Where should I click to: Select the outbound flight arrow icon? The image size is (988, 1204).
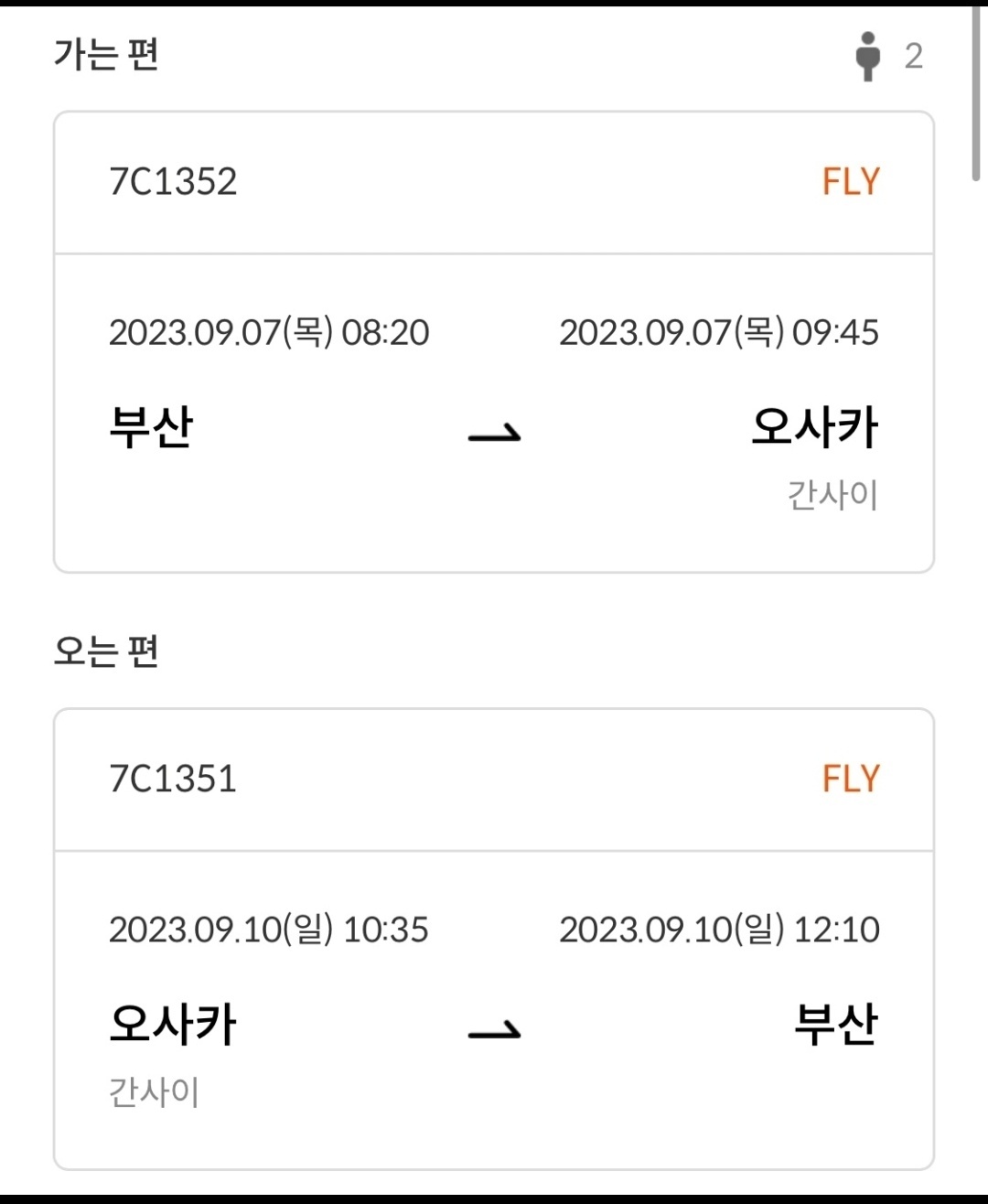pyautogui.click(x=494, y=433)
